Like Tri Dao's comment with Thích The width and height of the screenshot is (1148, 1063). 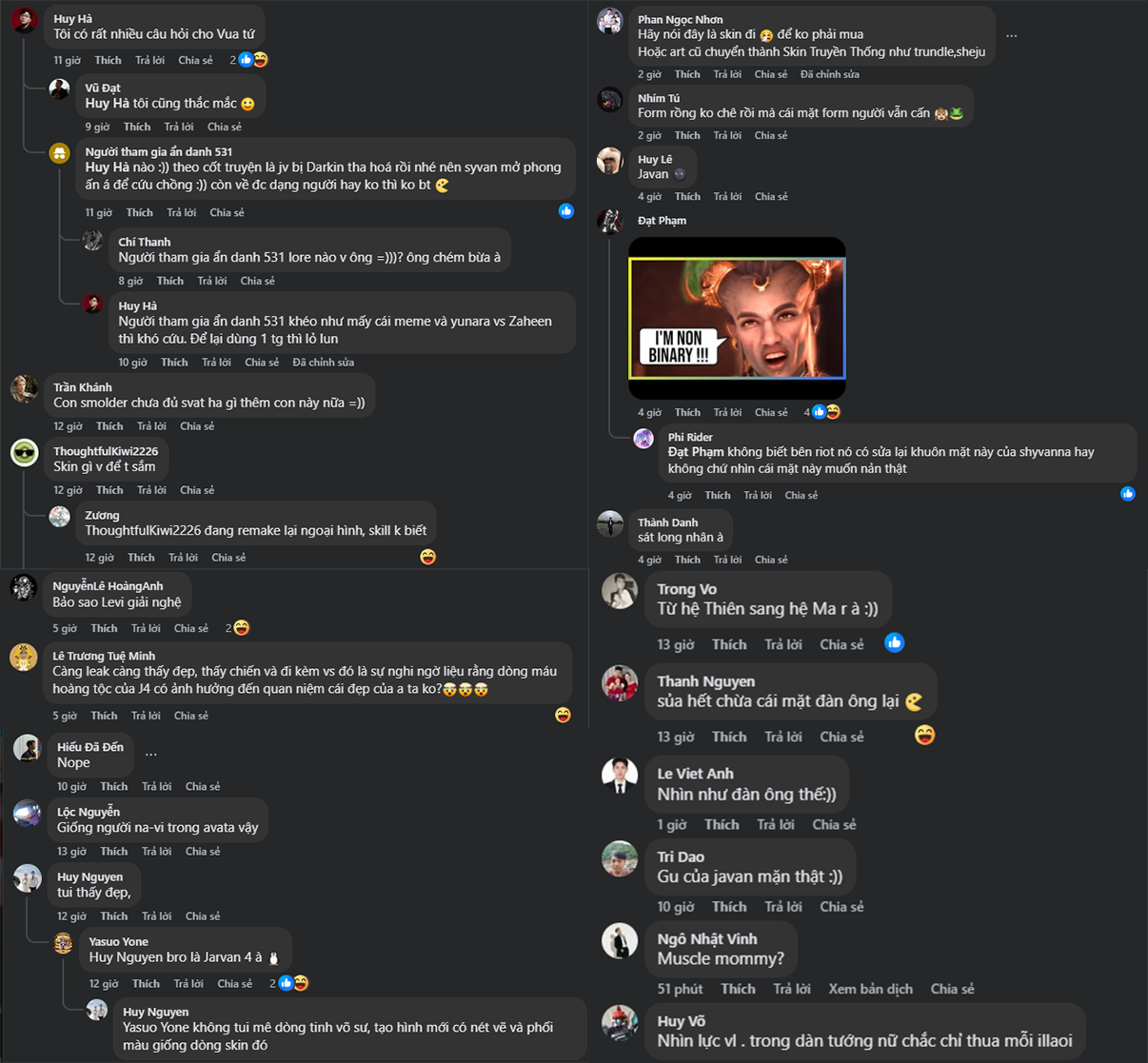[x=729, y=907]
